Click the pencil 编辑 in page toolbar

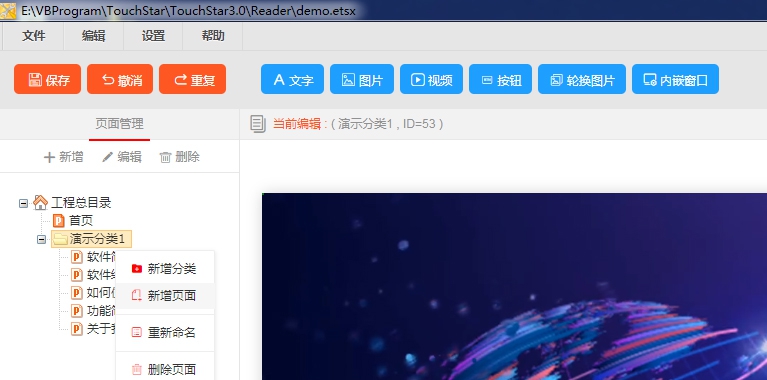pyautogui.click(x=122, y=157)
